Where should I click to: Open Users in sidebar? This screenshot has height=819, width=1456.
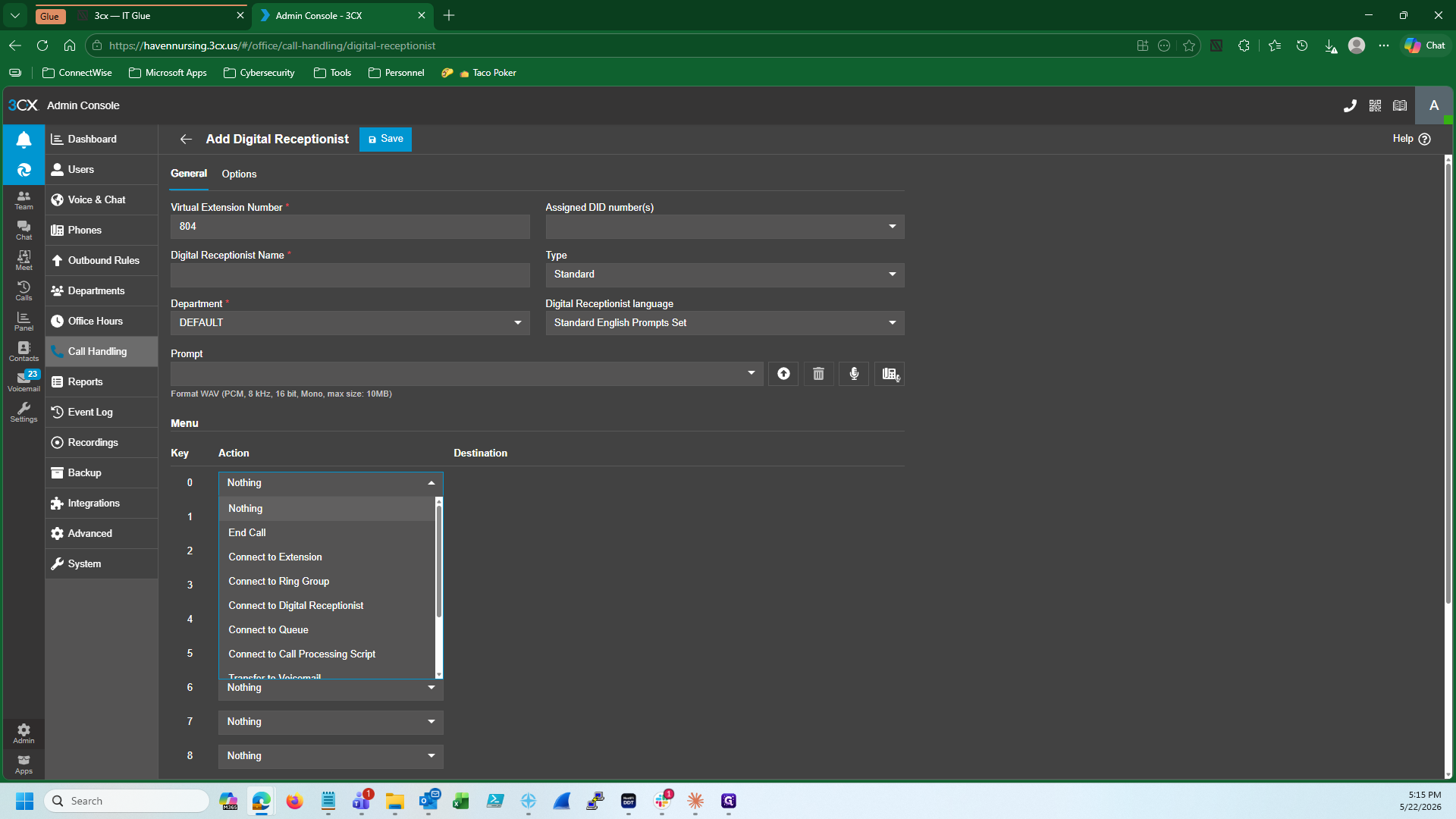point(102,170)
